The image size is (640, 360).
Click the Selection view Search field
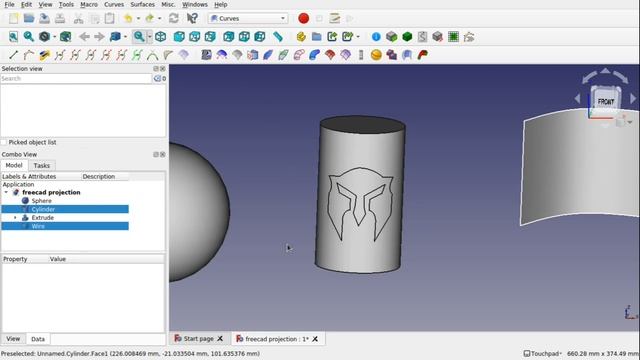76,78
